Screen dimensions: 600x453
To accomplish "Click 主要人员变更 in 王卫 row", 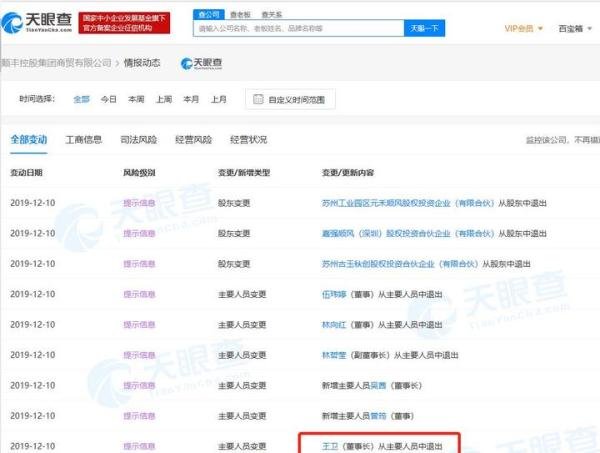I will (x=242, y=446).
